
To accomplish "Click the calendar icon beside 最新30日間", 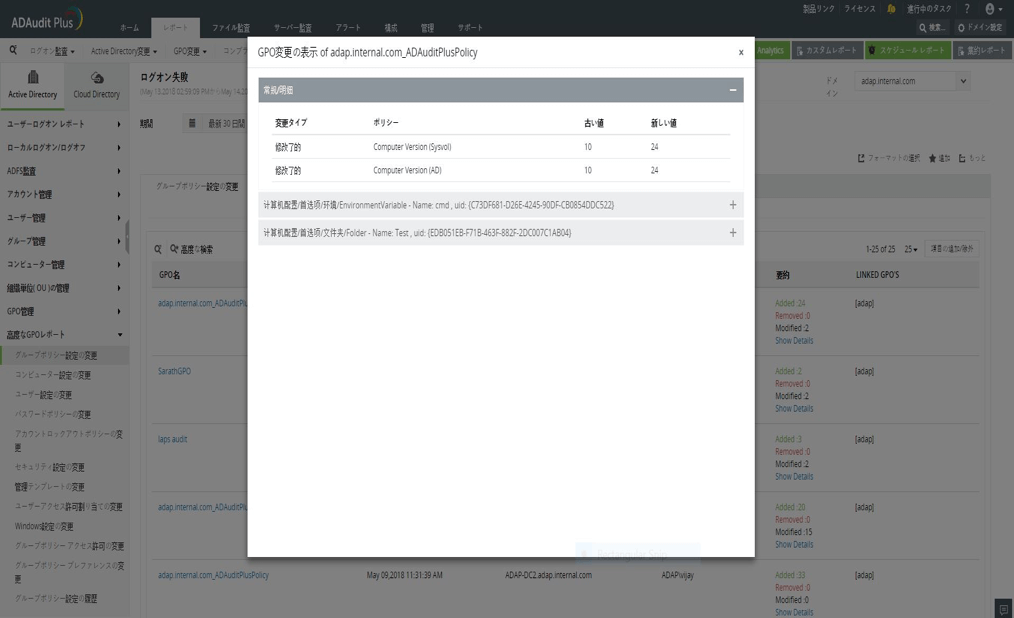I will click(192, 123).
